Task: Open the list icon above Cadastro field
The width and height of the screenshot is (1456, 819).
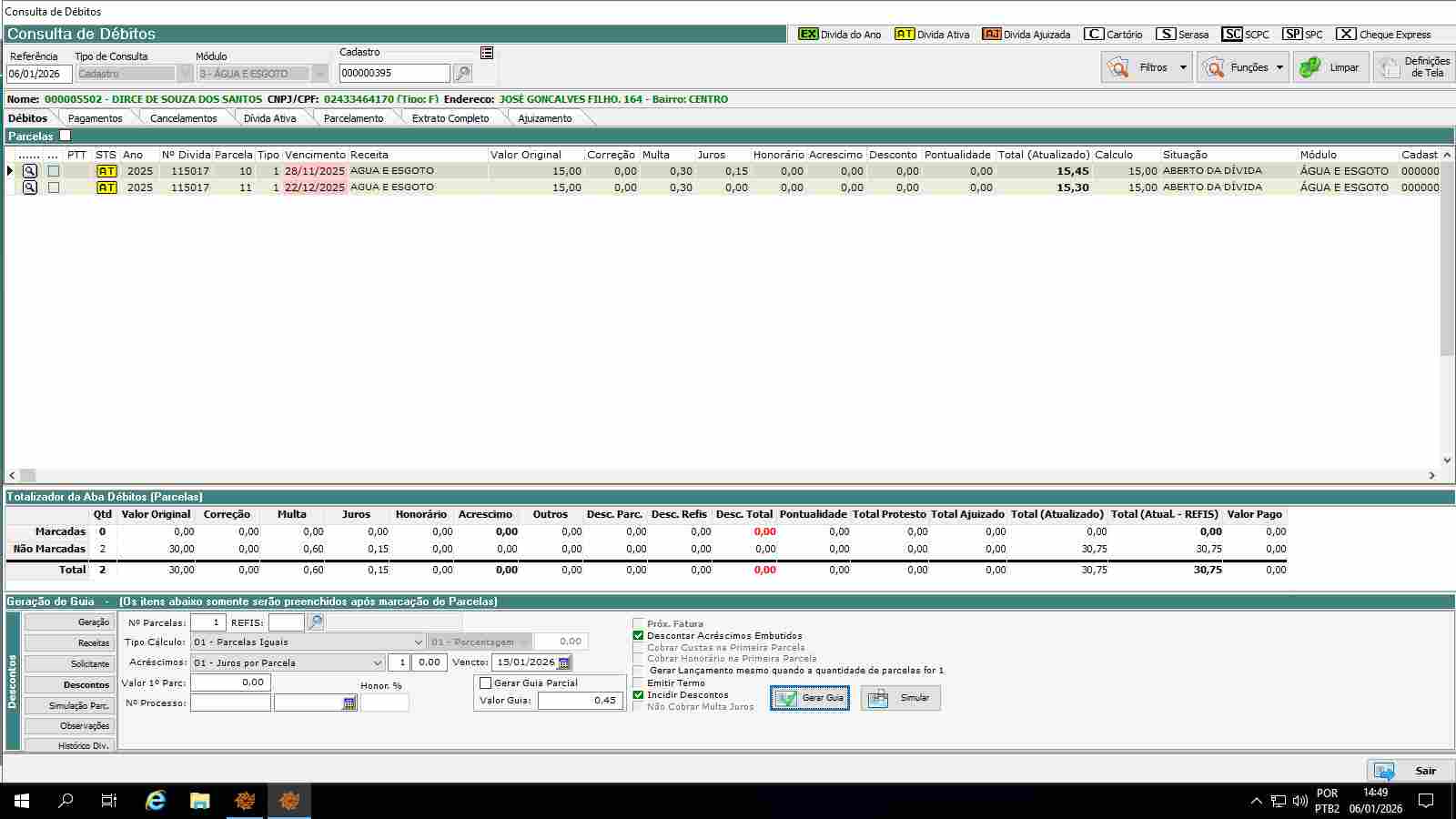Action: coord(487,53)
